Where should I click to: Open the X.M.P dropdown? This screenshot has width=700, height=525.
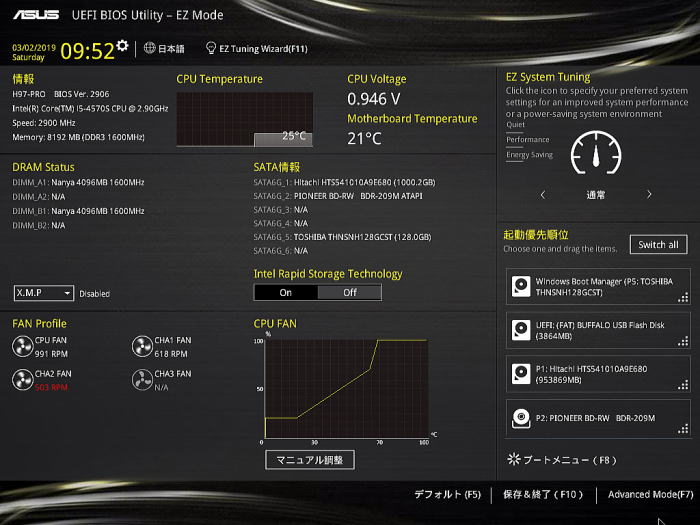click(x=44, y=293)
